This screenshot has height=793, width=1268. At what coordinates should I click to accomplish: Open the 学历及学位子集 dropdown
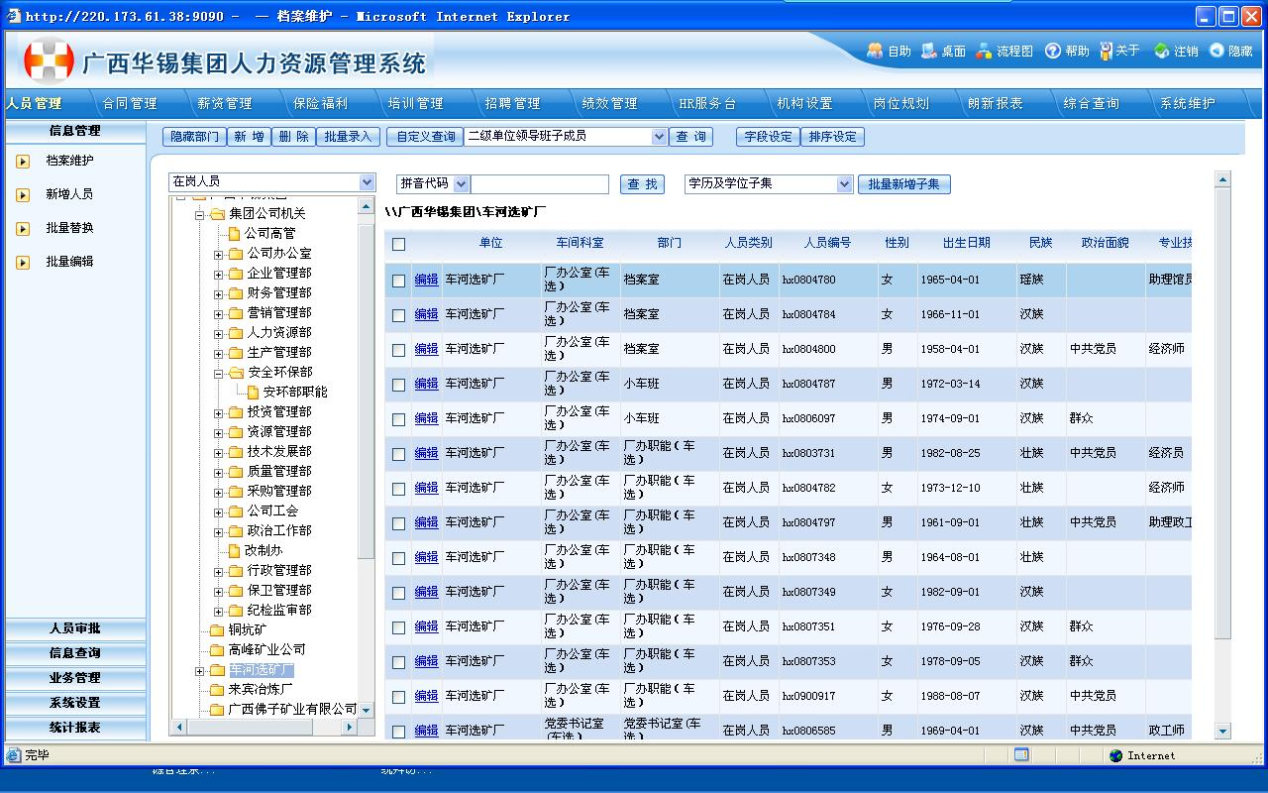[x=845, y=184]
